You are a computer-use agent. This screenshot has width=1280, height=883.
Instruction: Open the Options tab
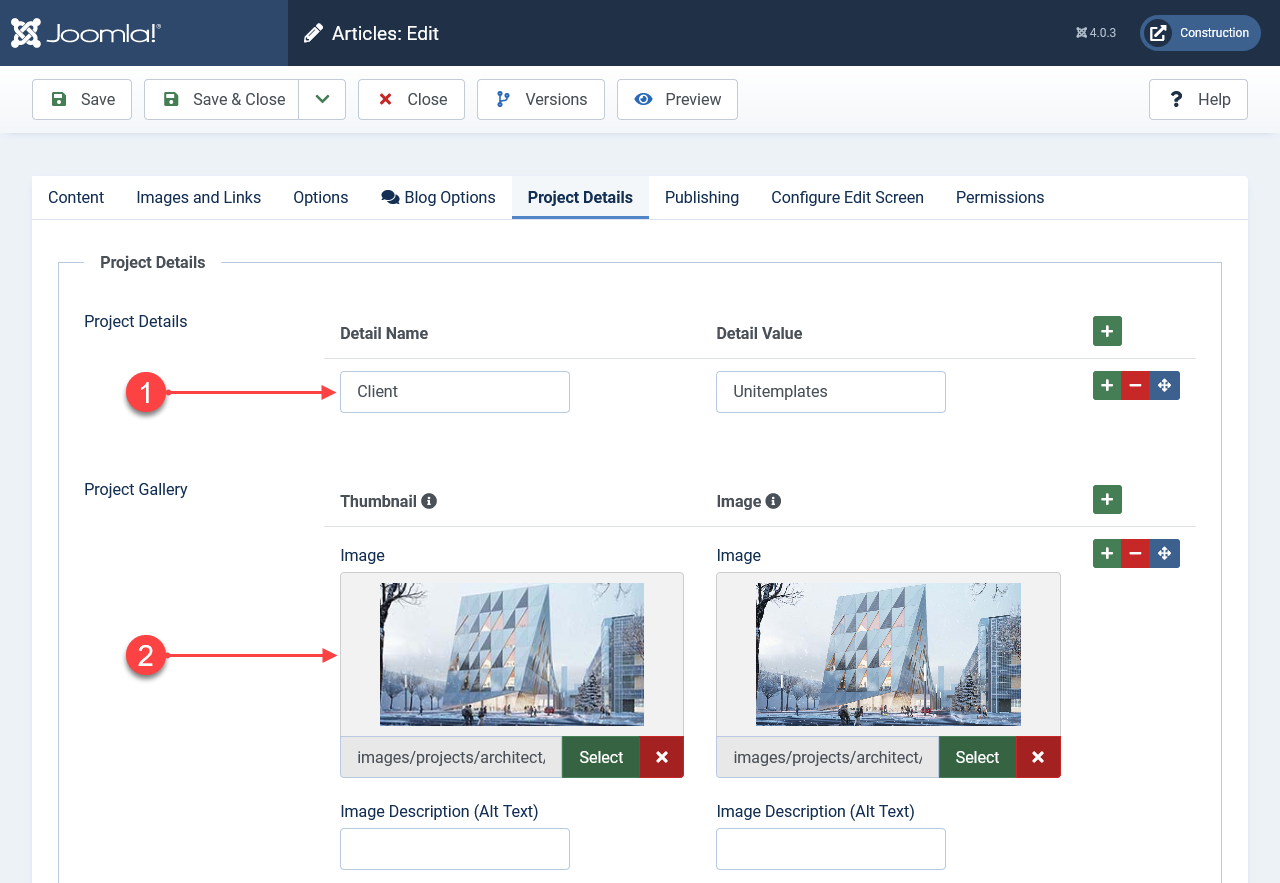tap(321, 197)
